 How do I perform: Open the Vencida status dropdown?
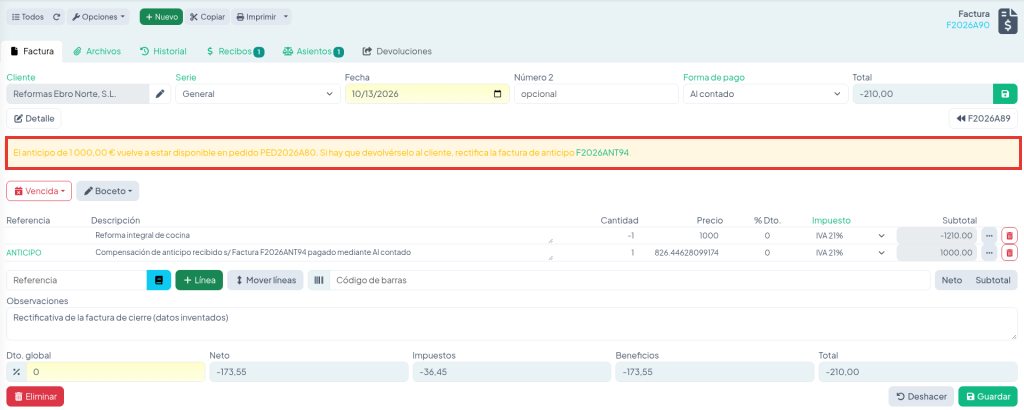[39, 191]
